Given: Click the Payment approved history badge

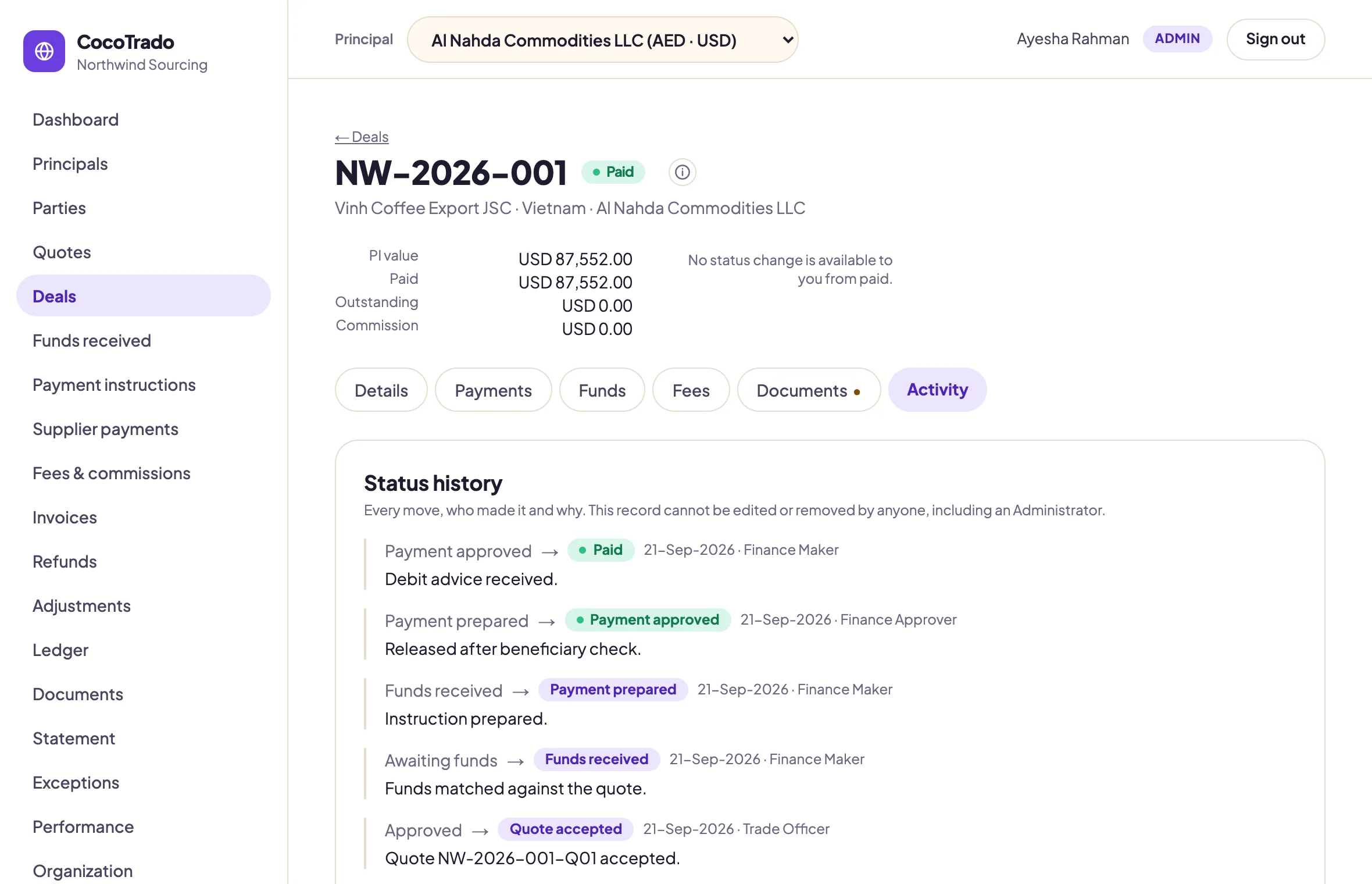Looking at the screenshot, I should [648, 620].
